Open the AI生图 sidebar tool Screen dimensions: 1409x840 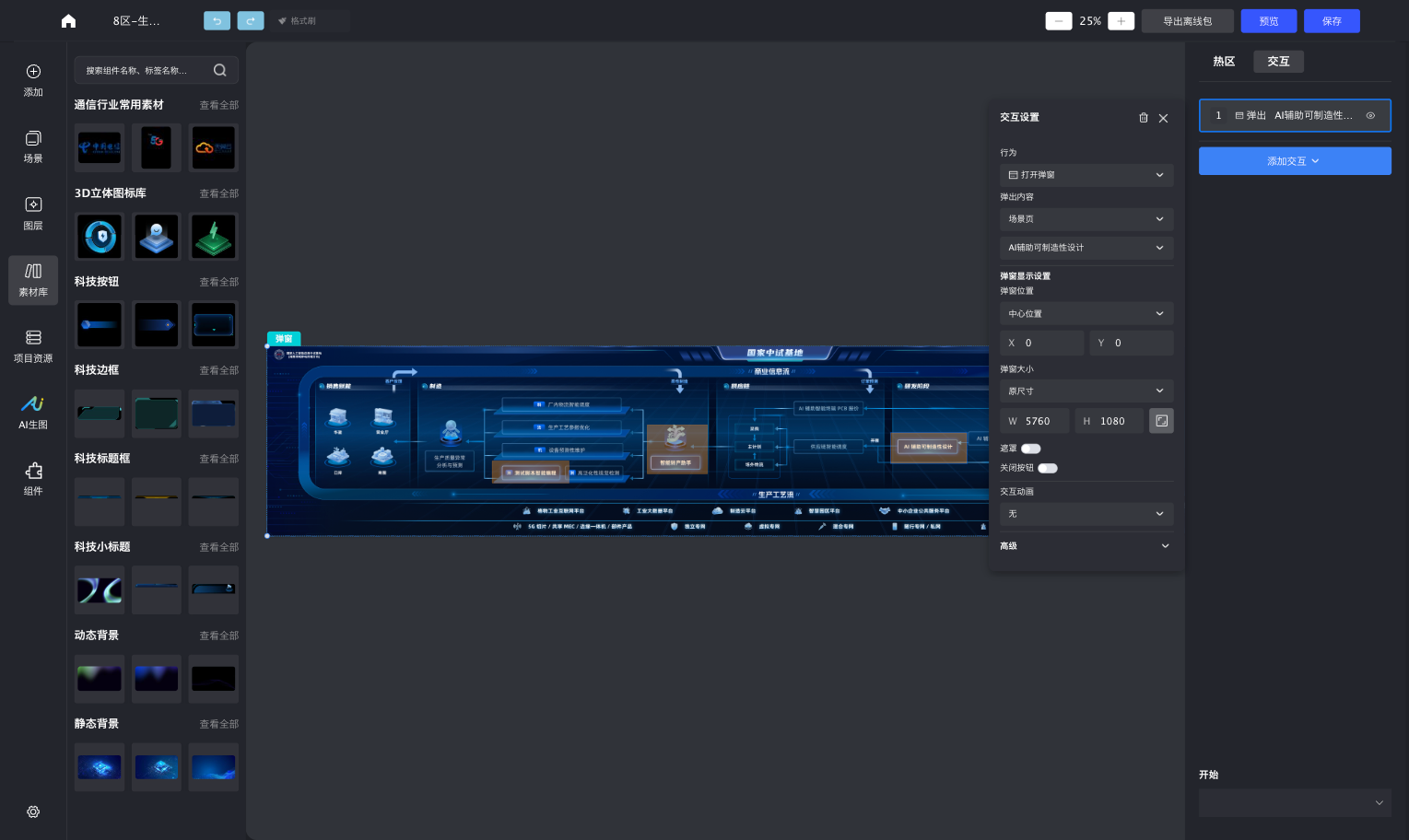pos(33,413)
